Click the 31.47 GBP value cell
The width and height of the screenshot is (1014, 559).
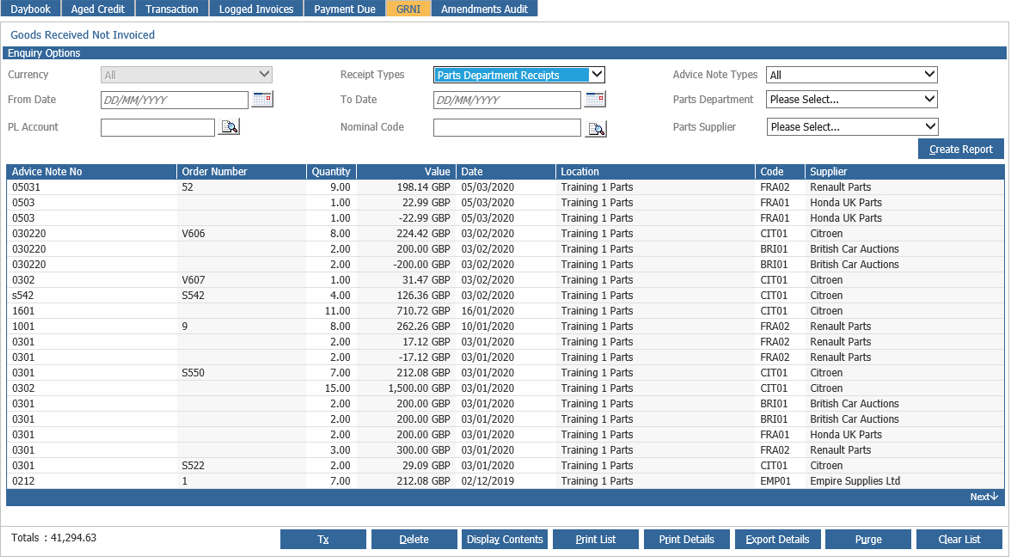click(x=406, y=280)
